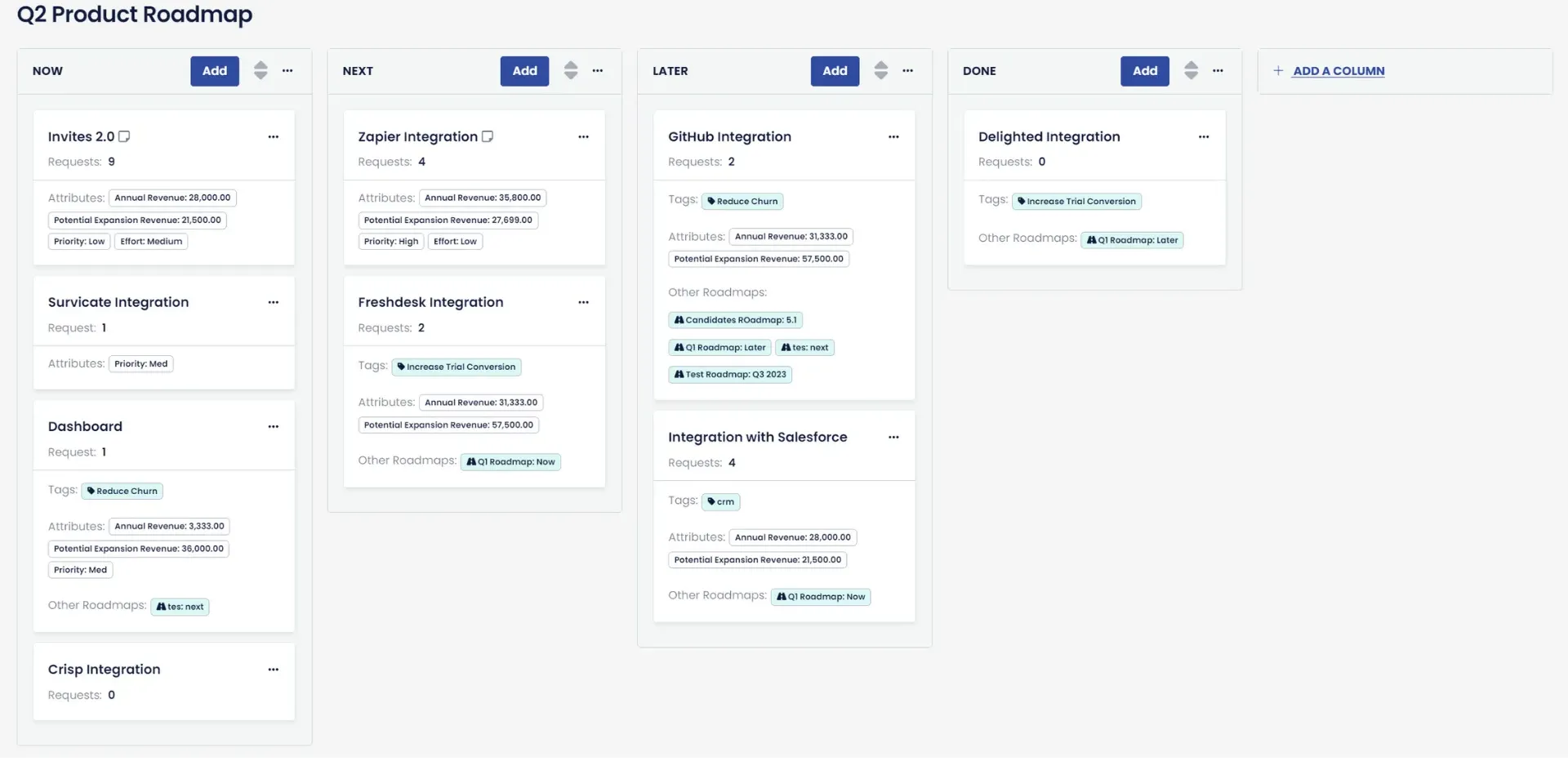Viewport: 1568px width, 761px height.
Task: Click Candidates ROadmap: 5.1 badge
Action: pos(735,320)
